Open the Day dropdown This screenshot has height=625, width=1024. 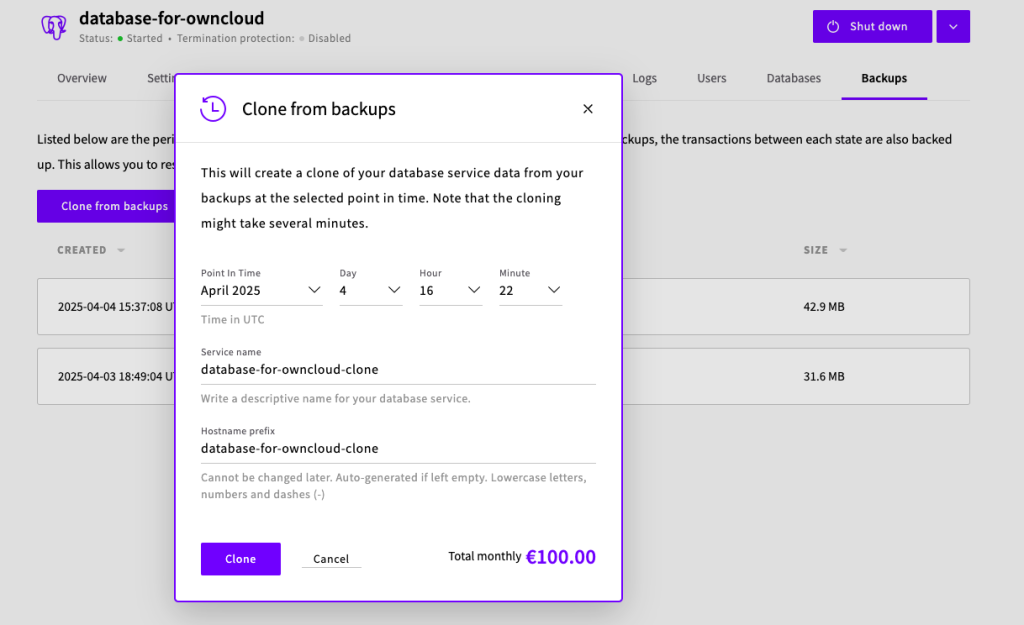[x=370, y=291]
